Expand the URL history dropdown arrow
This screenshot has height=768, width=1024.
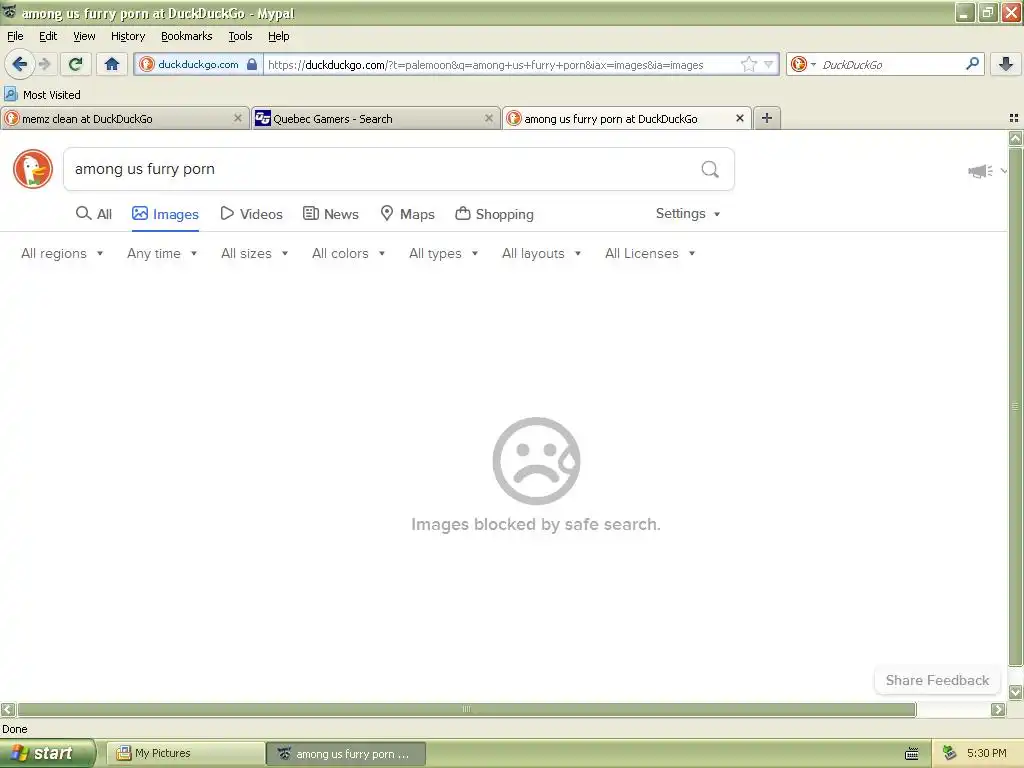coord(769,64)
